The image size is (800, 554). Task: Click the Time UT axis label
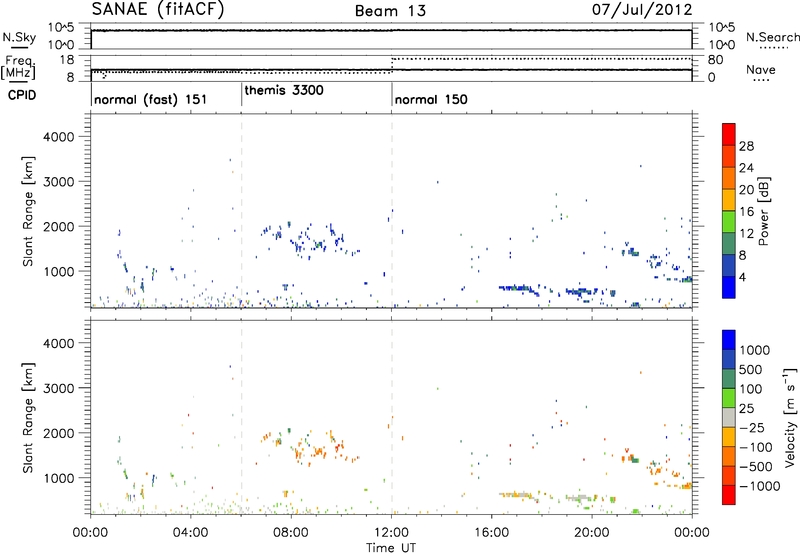391,548
